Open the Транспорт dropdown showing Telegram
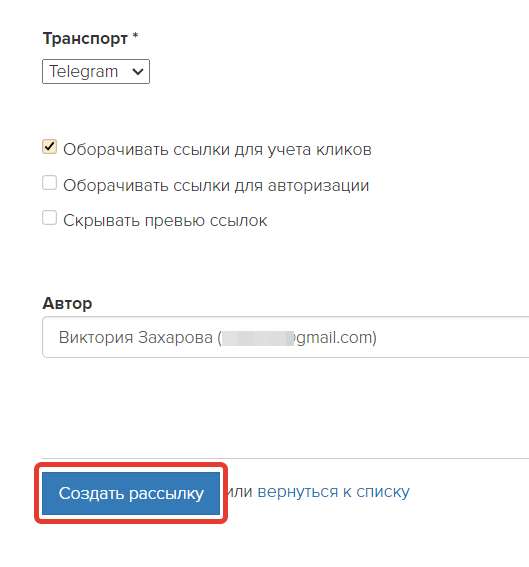The width and height of the screenshot is (529, 567). tap(96, 71)
